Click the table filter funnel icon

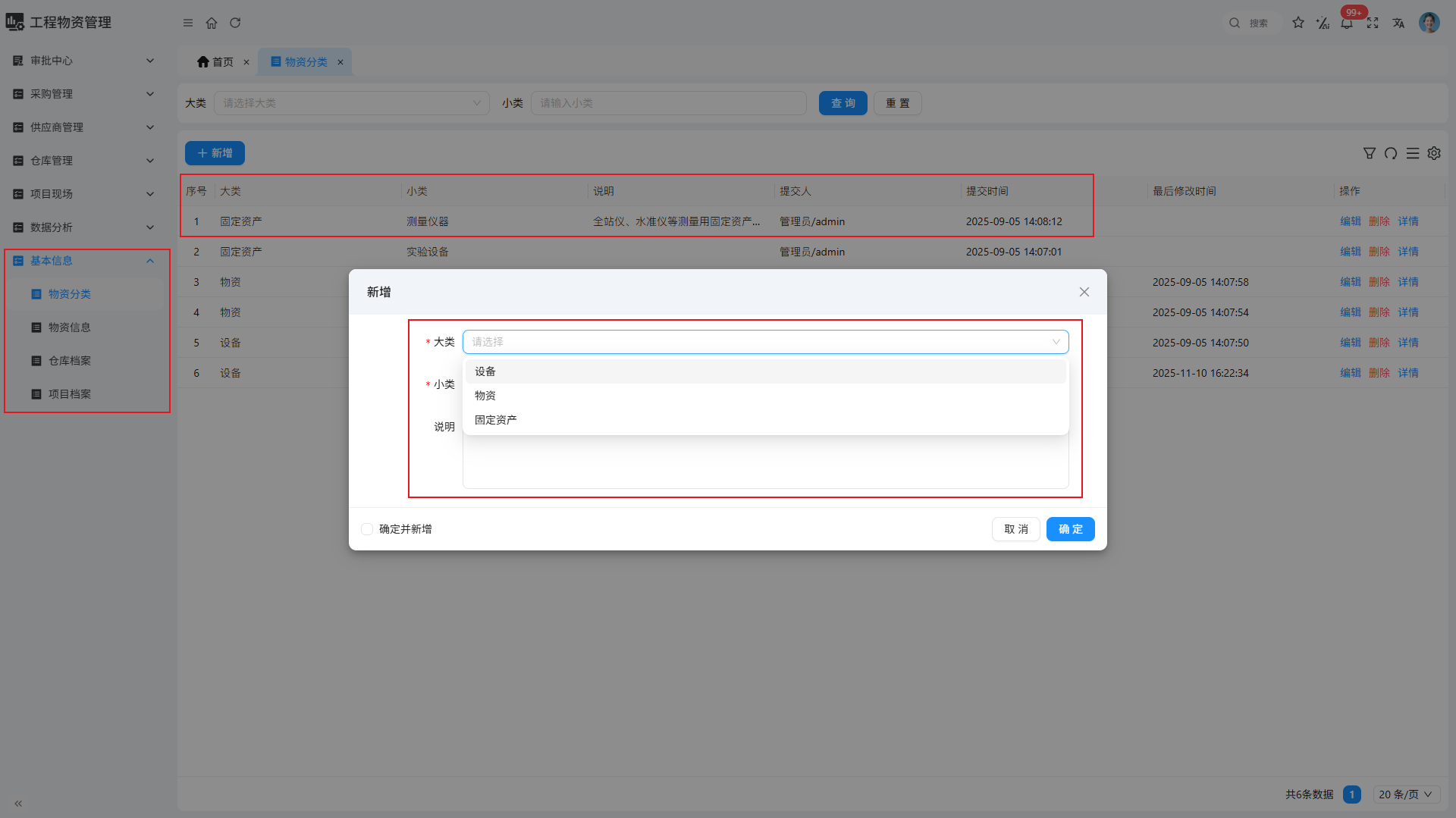pyautogui.click(x=1370, y=153)
